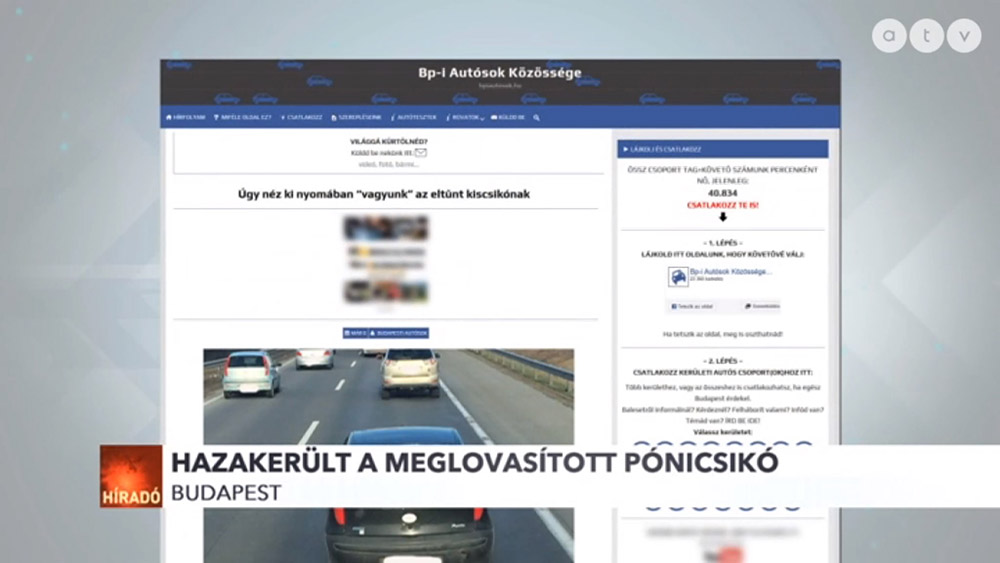
Task: Click the Facebook like page button
Action: point(692,307)
